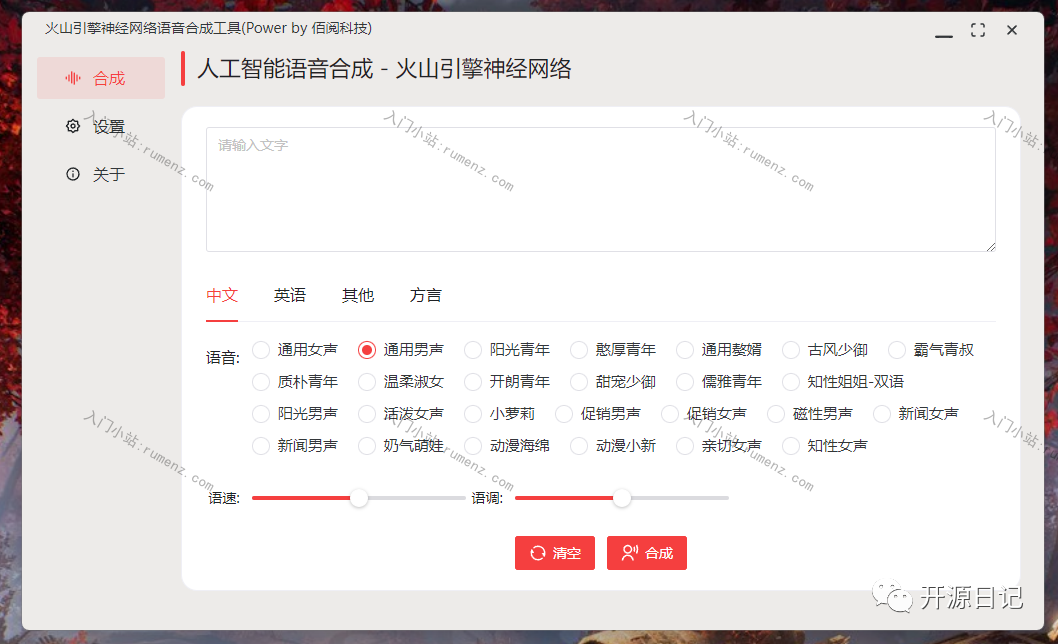Screen dimensions: 1058x644
Task: Click the info icon beside 关于
Action: pos(73,174)
